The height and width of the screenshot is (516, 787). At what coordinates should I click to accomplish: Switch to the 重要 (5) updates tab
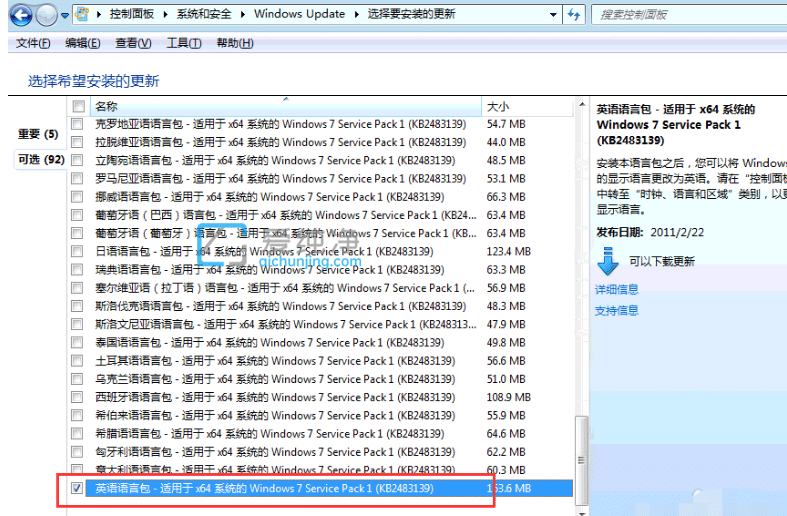[x=38, y=135]
